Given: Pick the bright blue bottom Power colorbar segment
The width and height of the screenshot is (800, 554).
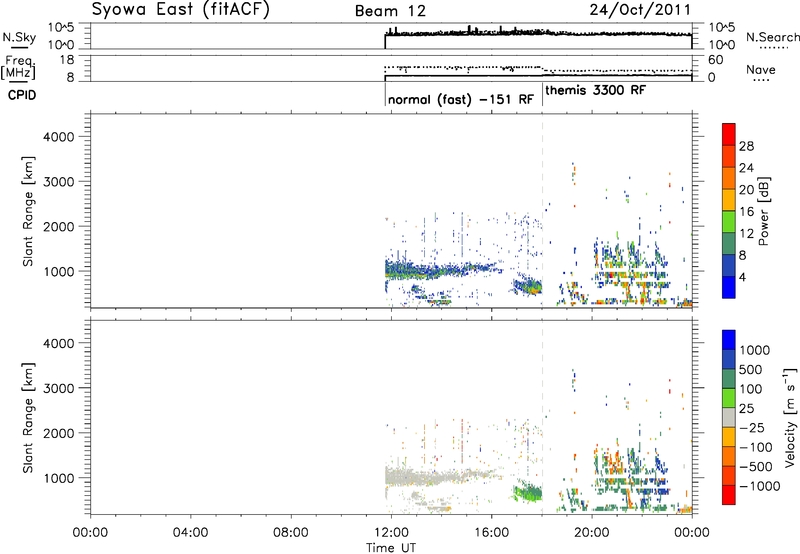Looking at the screenshot, I should (729, 287).
